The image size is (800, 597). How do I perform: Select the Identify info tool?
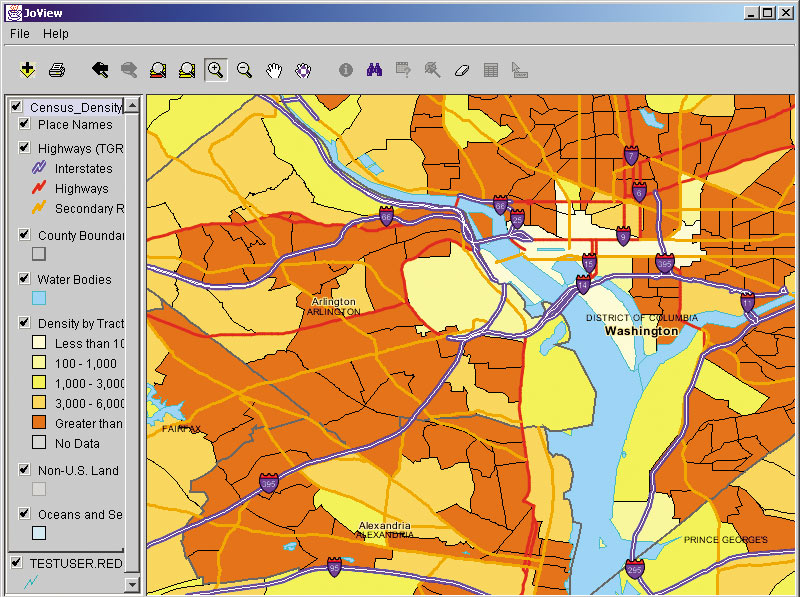click(x=346, y=69)
